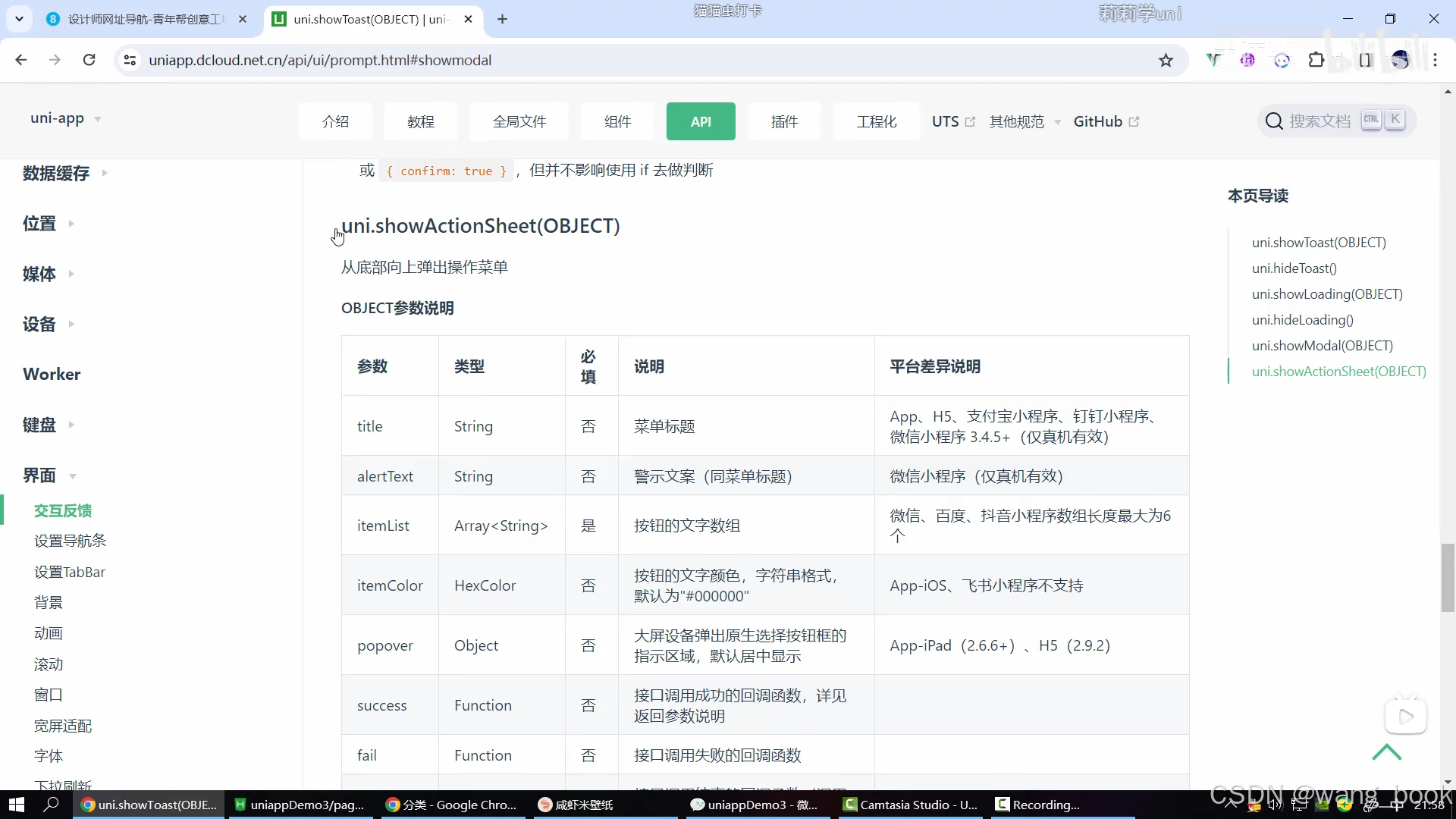Expand the 键盘 sidebar section

click(x=49, y=425)
